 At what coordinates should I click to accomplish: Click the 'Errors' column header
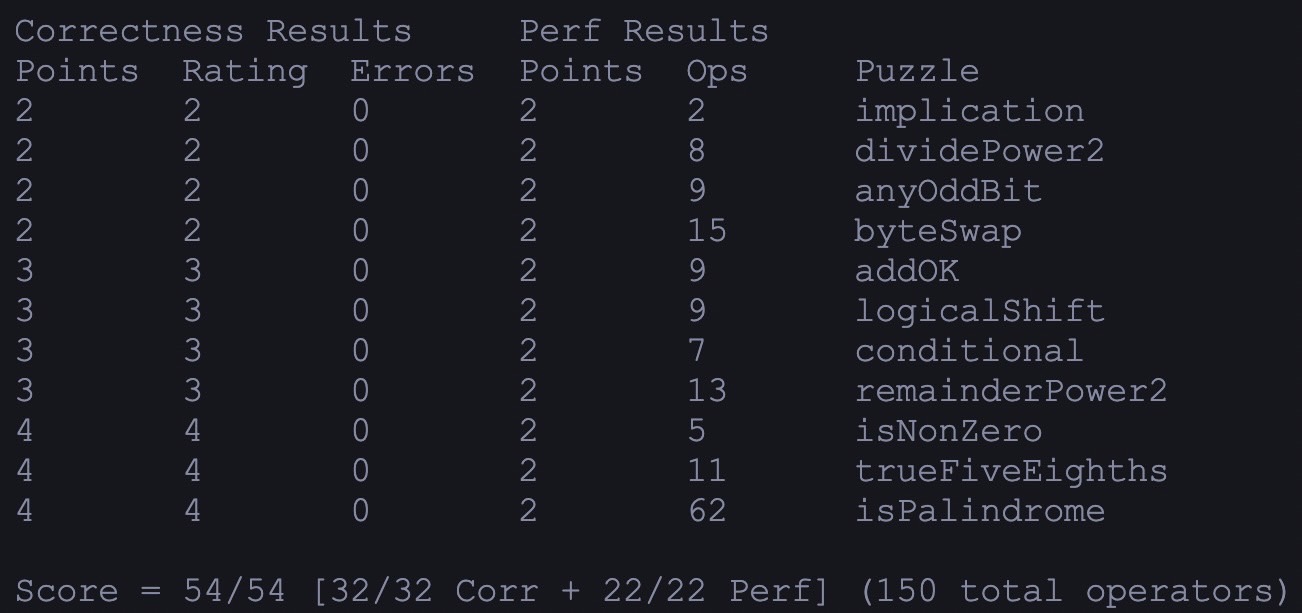click(x=412, y=71)
